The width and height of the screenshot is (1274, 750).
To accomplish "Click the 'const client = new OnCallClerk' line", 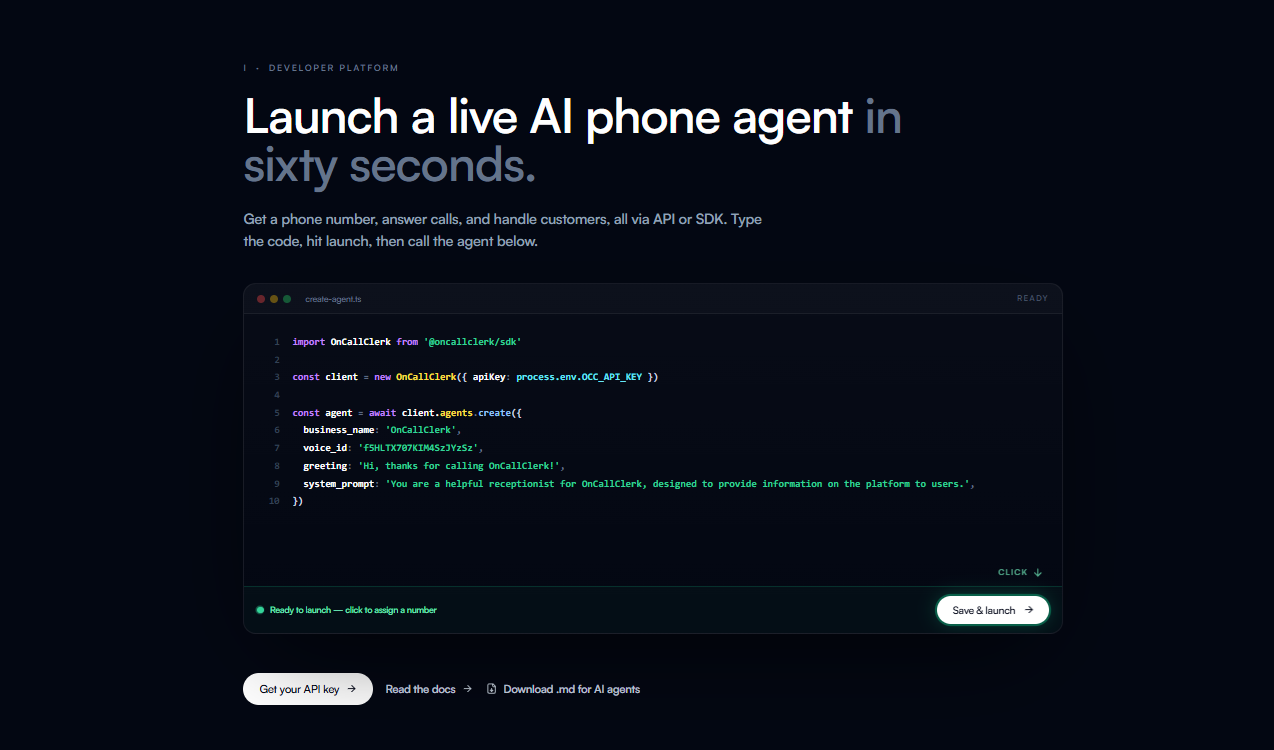I will 475,377.
